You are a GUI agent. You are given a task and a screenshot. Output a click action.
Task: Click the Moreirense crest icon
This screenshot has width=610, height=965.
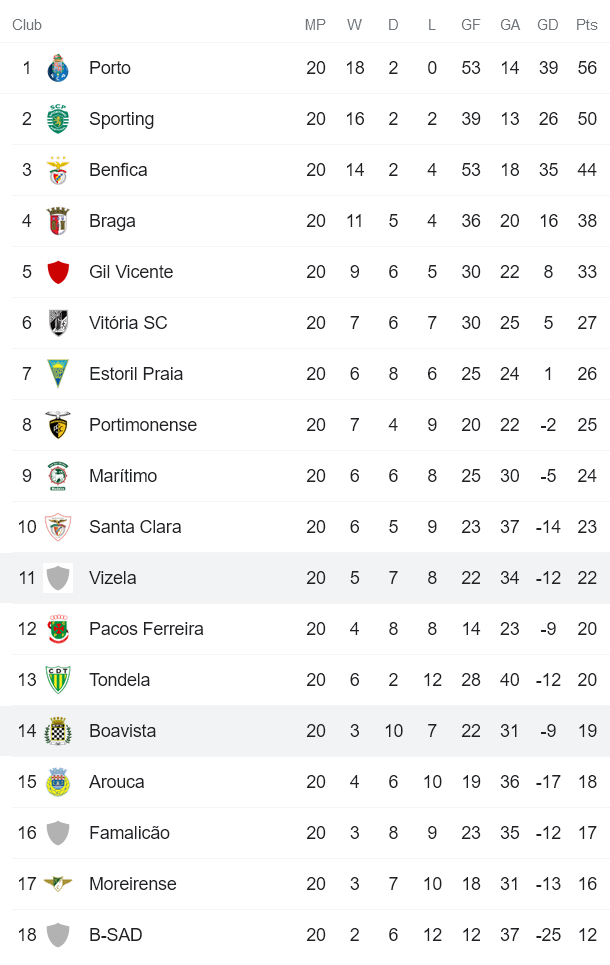click(58, 884)
